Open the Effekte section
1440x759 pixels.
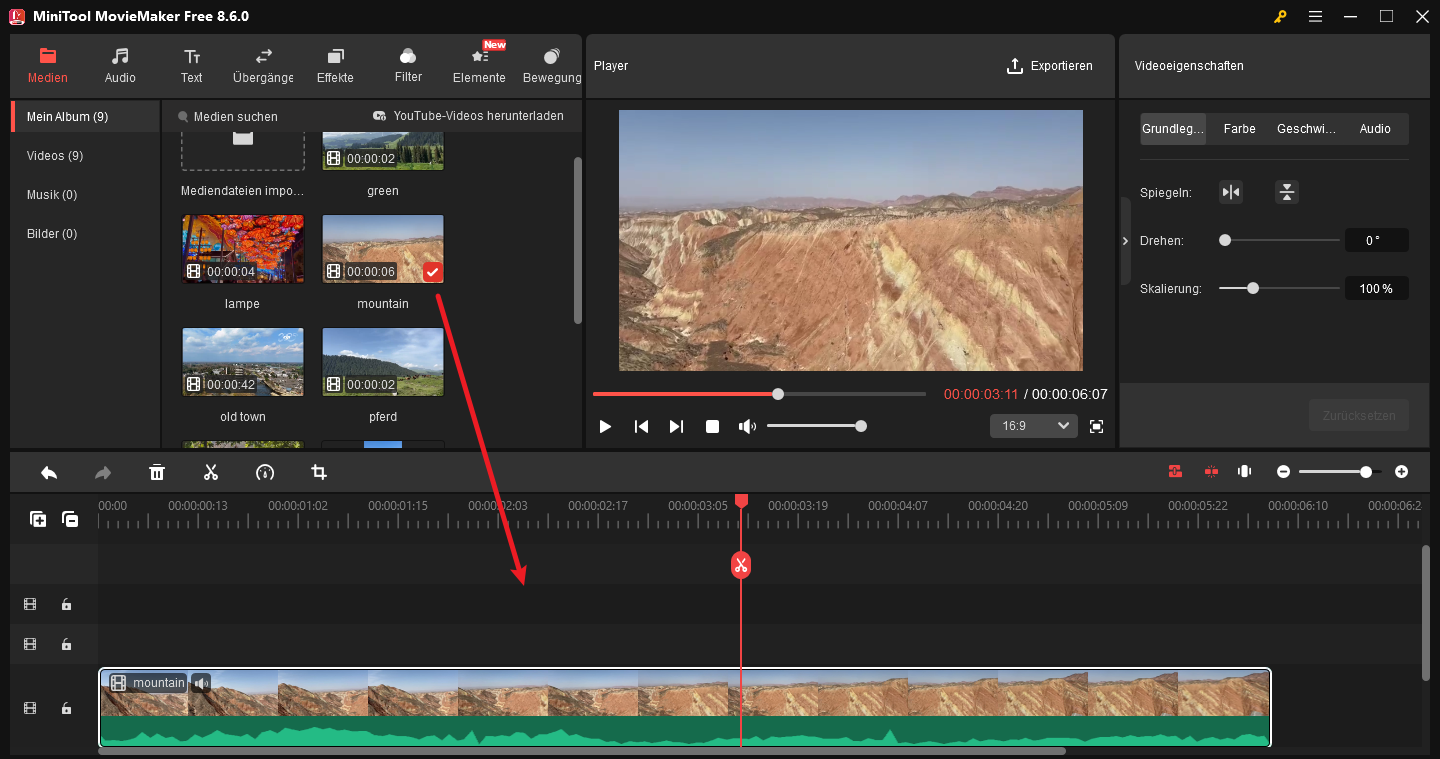(335, 65)
